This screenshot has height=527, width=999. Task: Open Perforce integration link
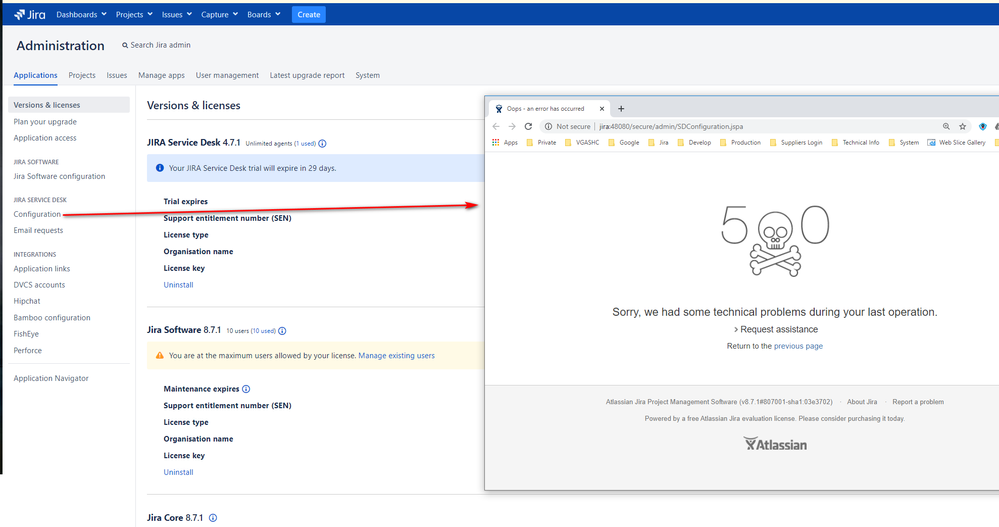(27, 350)
